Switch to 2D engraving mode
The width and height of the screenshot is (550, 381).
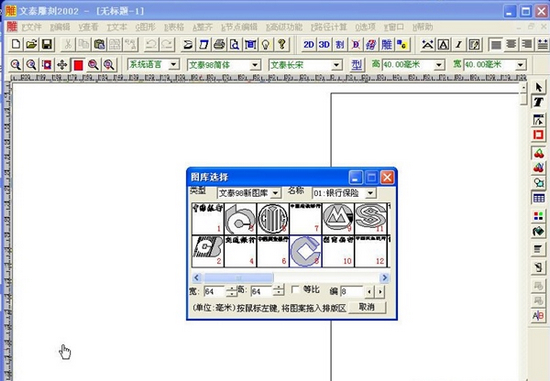click(309, 44)
